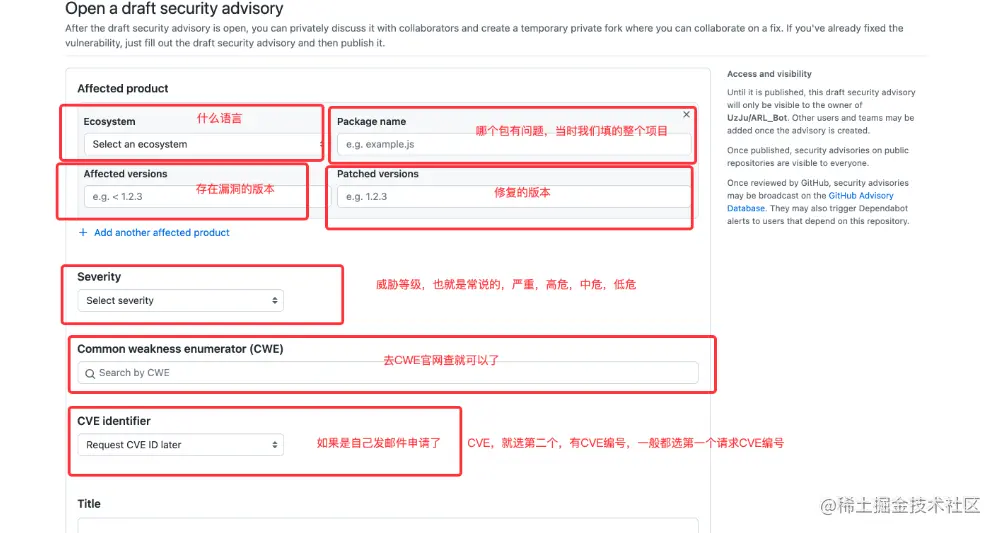
Task: Click the Affected versions label
Action: [x=125, y=174]
